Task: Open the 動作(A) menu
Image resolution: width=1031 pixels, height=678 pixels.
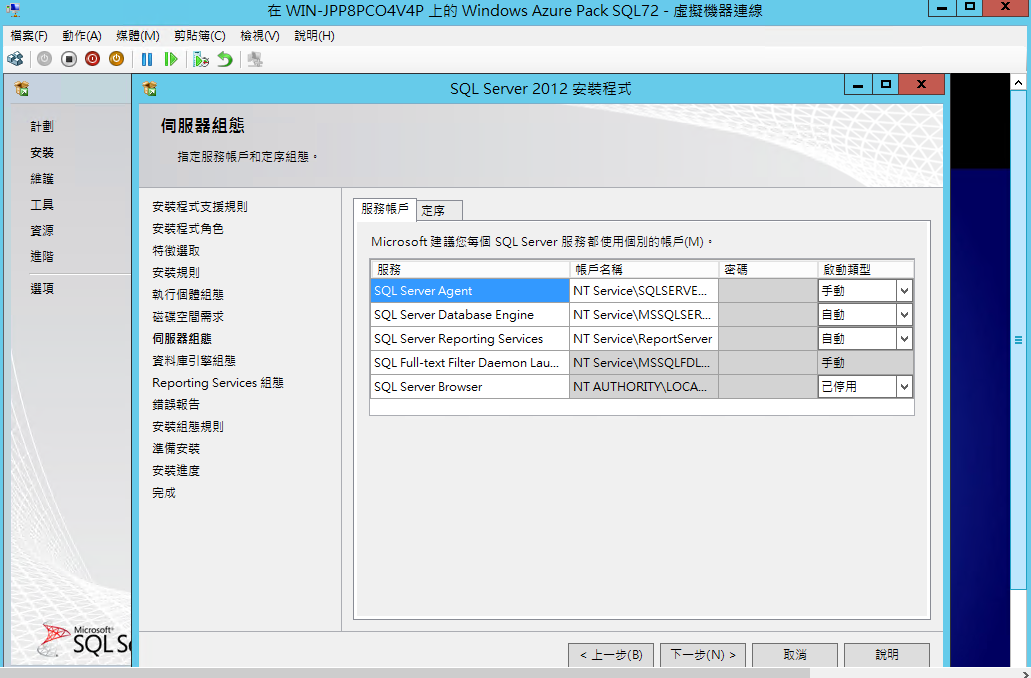Action: tap(82, 36)
